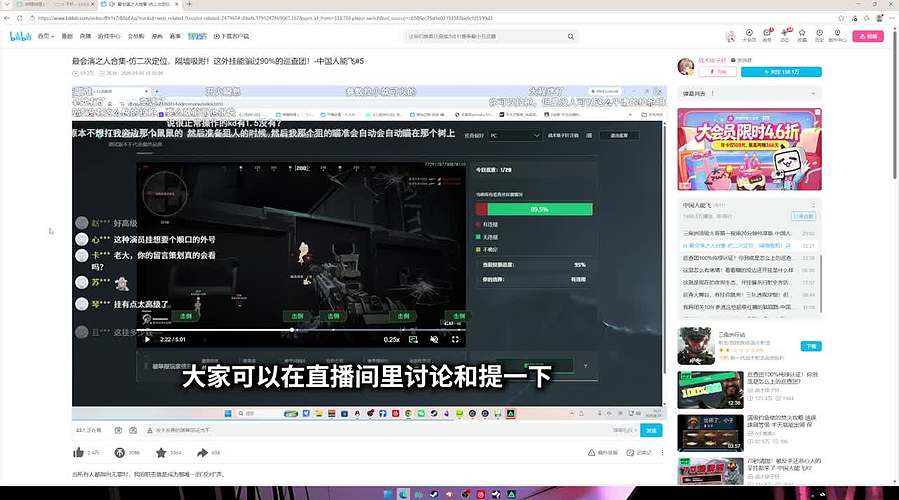This screenshot has height=500, width=899.
Task: Seek on the inner video progress bar
Action: pyautogui.click(x=301, y=330)
